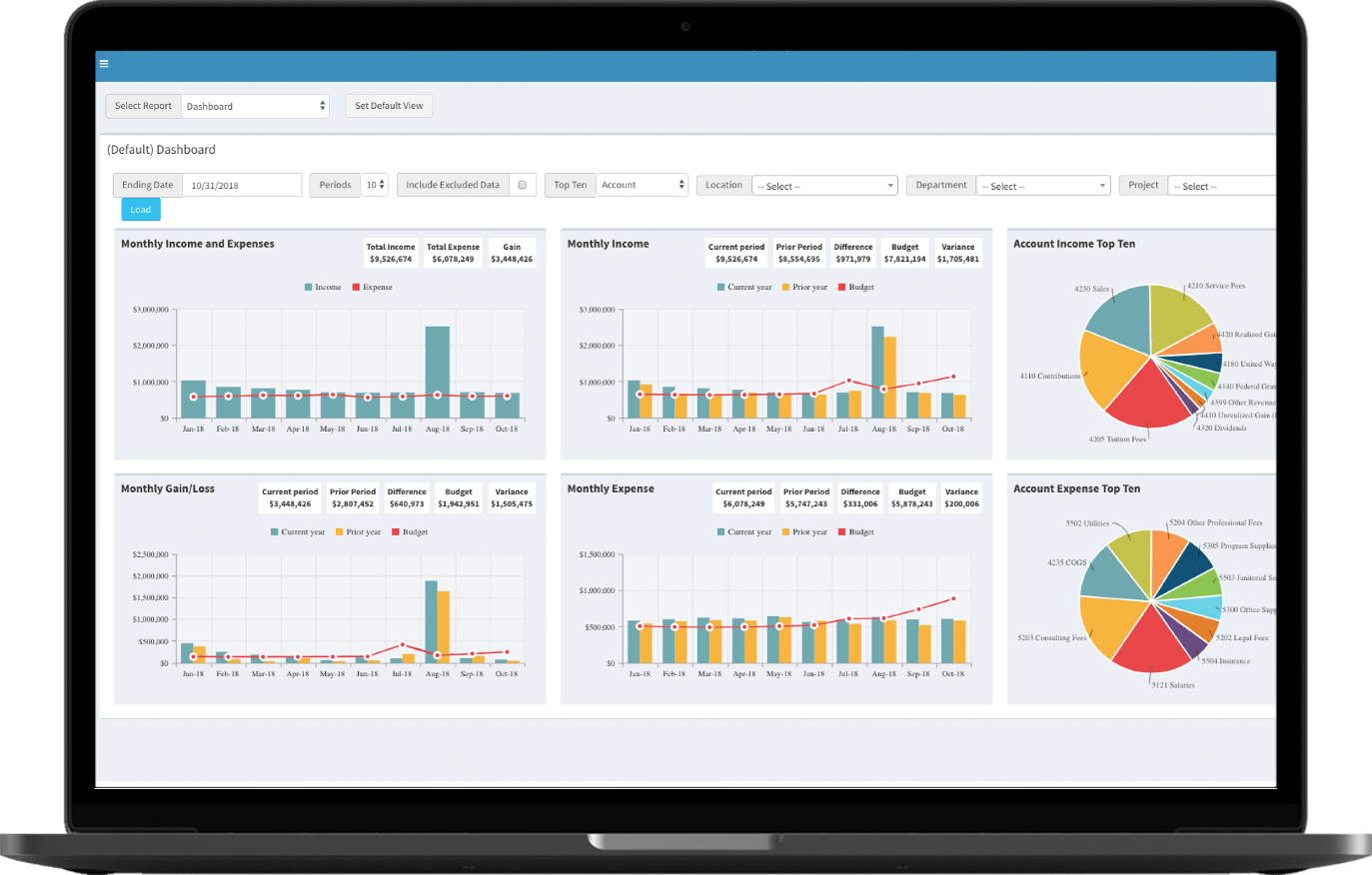The width and height of the screenshot is (1372, 875).
Task: Open the Select Report dropdown showing Dashboard
Action: 255,105
